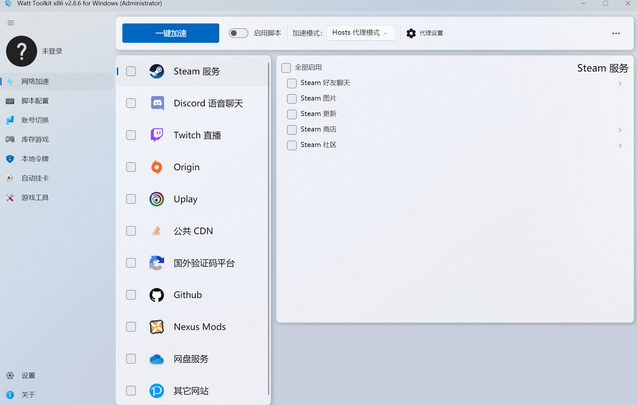Click the 代理设置 label
This screenshot has height=405, width=637.
[431, 33]
